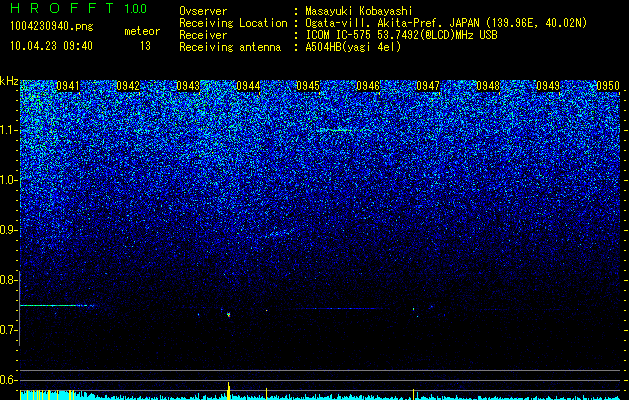Click the 0.7 kHz axis label
This screenshot has height=400, width=629.
(x=9, y=330)
